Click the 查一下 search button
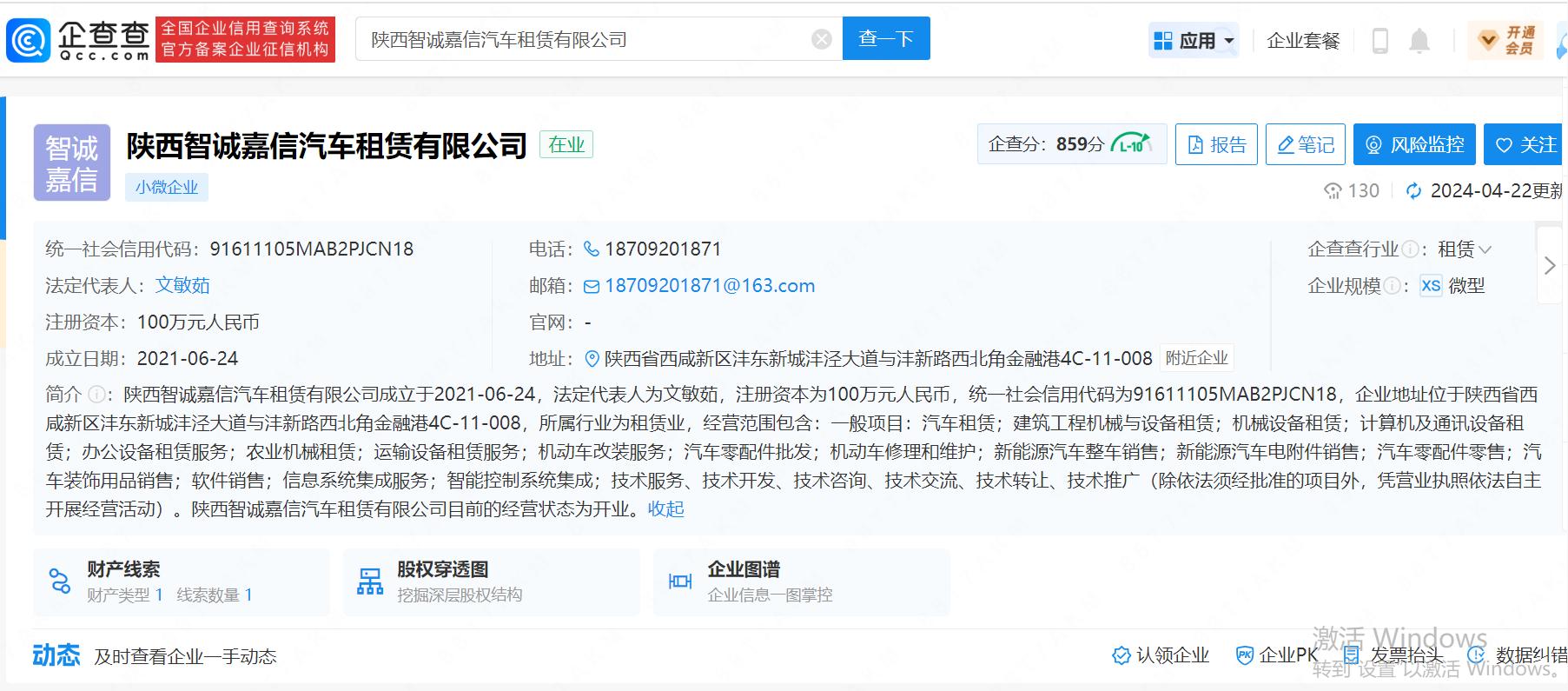1568x691 pixels. point(886,38)
